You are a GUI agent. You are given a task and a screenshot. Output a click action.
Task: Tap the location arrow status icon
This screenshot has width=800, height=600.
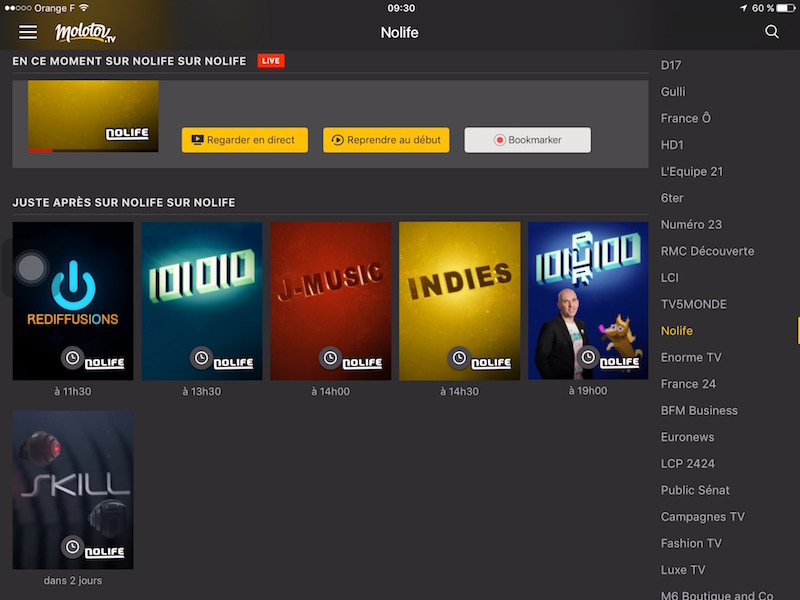point(743,8)
